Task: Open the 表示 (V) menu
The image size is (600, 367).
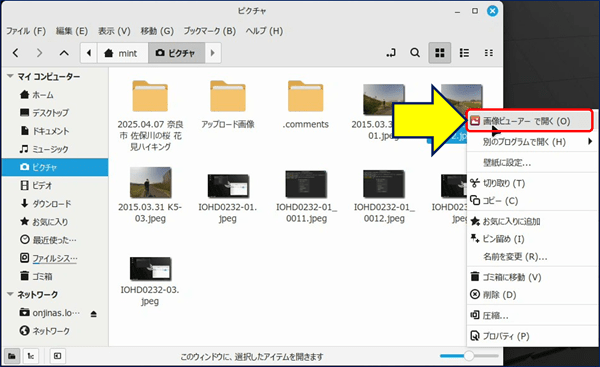Action: (114, 31)
